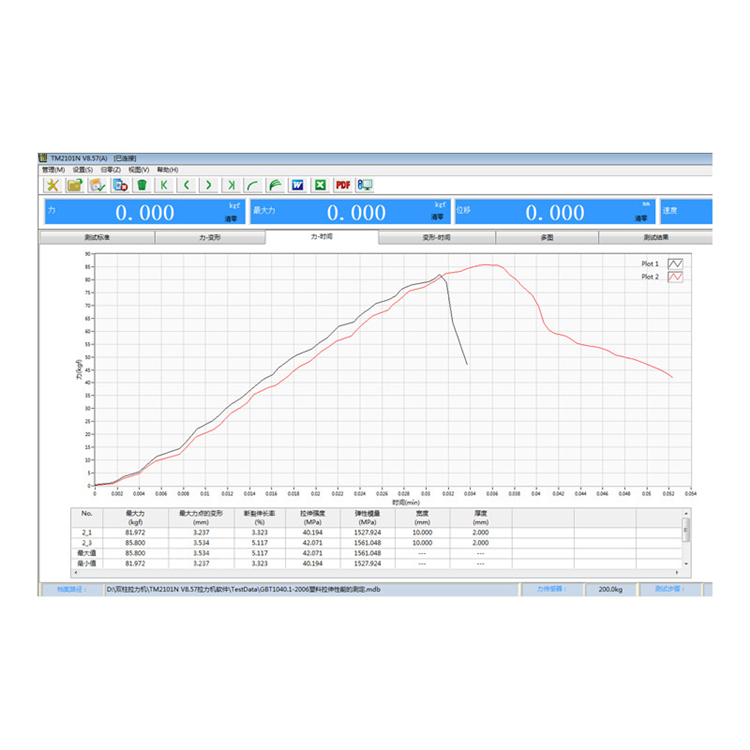Click the wrench tools toolbar icon

(52, 185)
